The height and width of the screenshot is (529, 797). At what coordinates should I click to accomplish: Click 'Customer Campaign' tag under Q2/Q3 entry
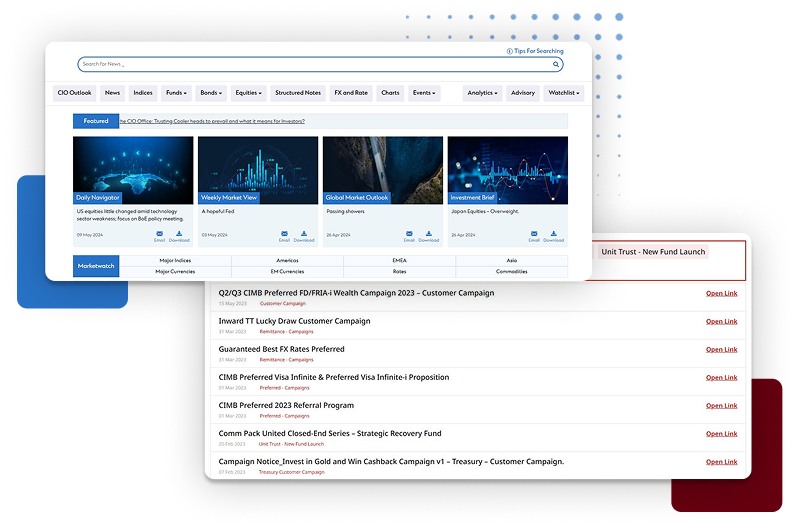point(283,304)
